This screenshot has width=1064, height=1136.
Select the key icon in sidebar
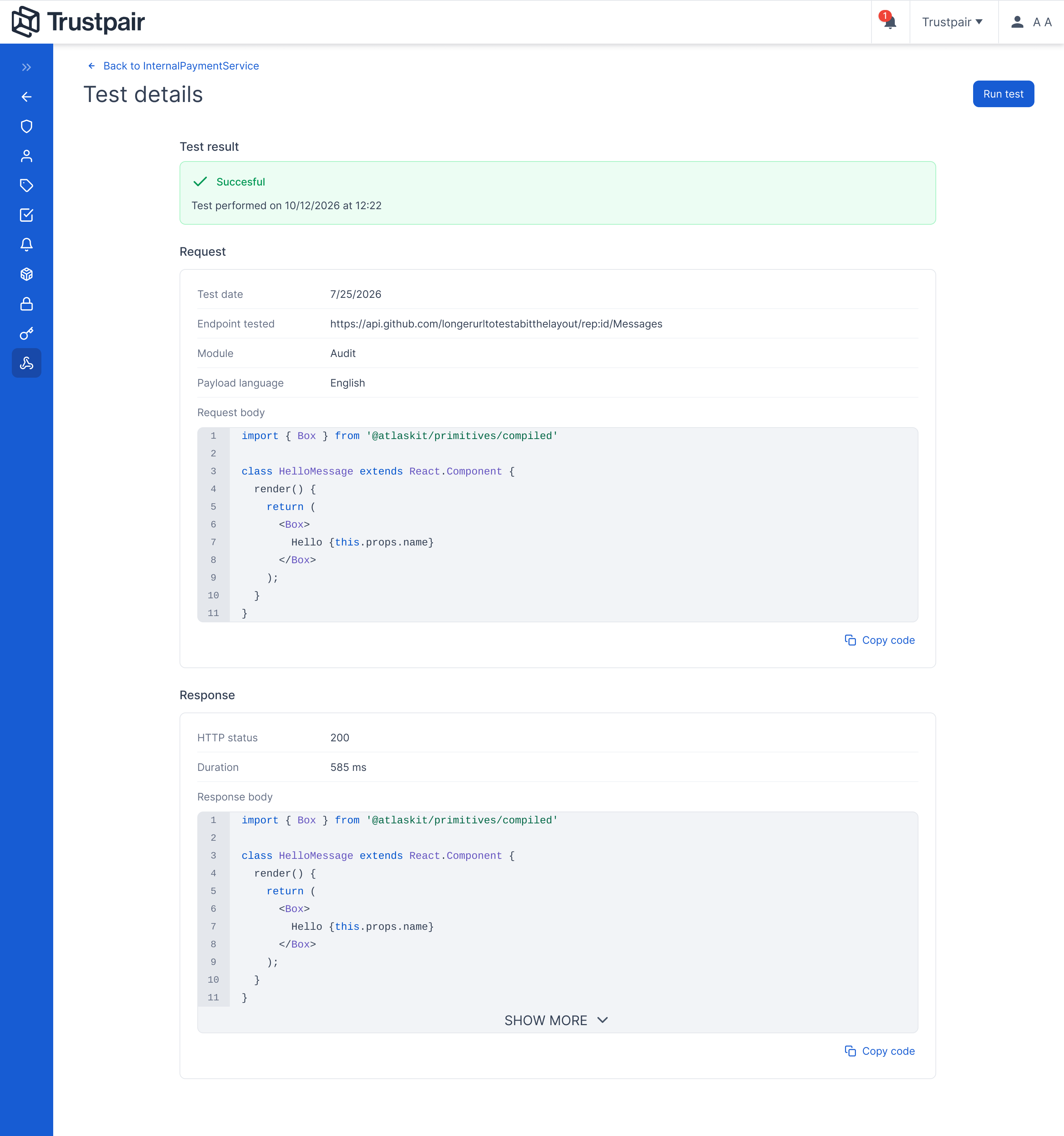pyautogui.click(x=26, y=334)
